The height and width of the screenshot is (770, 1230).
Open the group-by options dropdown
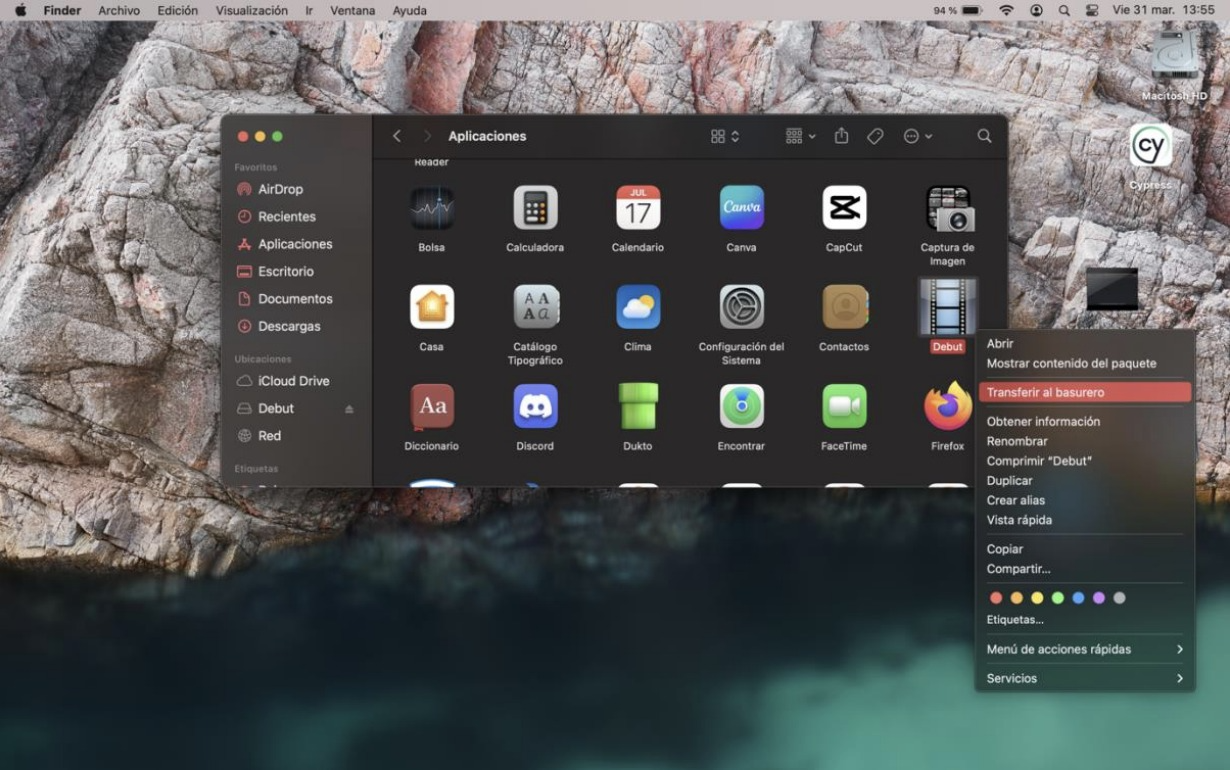(801, 136)
